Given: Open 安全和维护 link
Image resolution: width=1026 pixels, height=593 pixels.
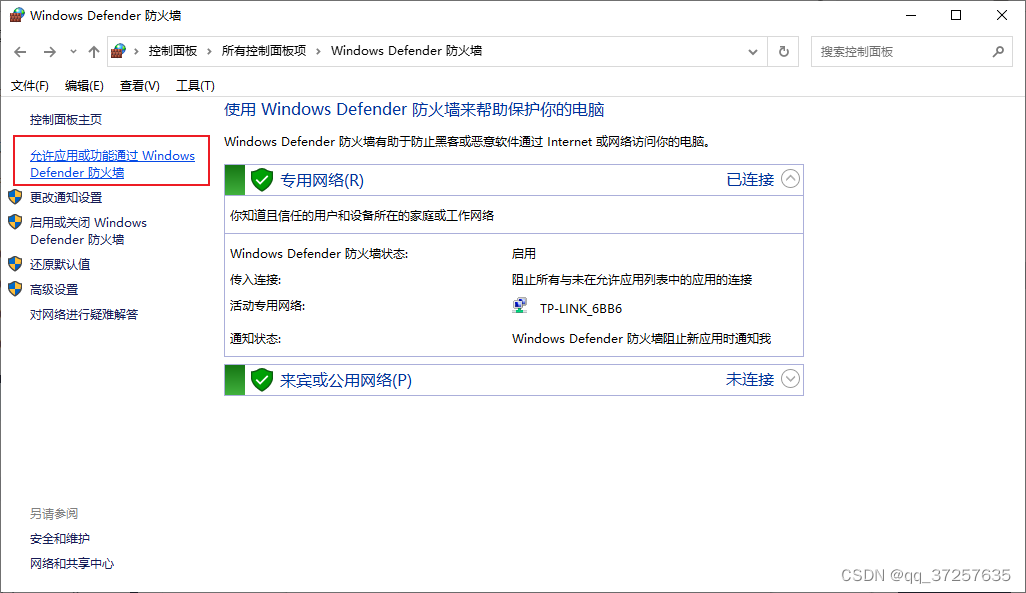Looking at the screenshot, I should (x=60, y=539).
